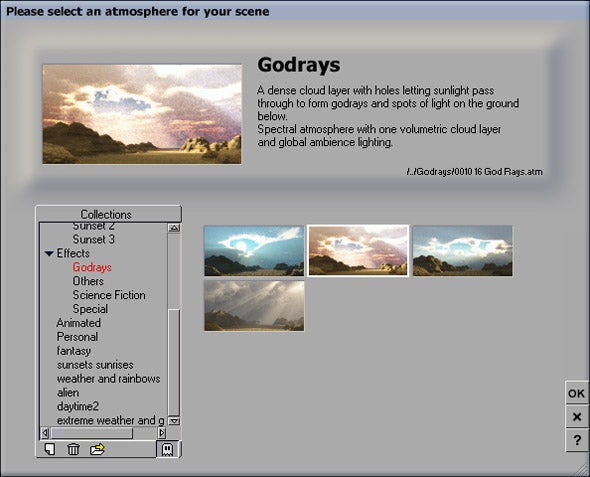590x477 pixels.
Task: Select Sunset 2 collection
Action: [94, 226]
